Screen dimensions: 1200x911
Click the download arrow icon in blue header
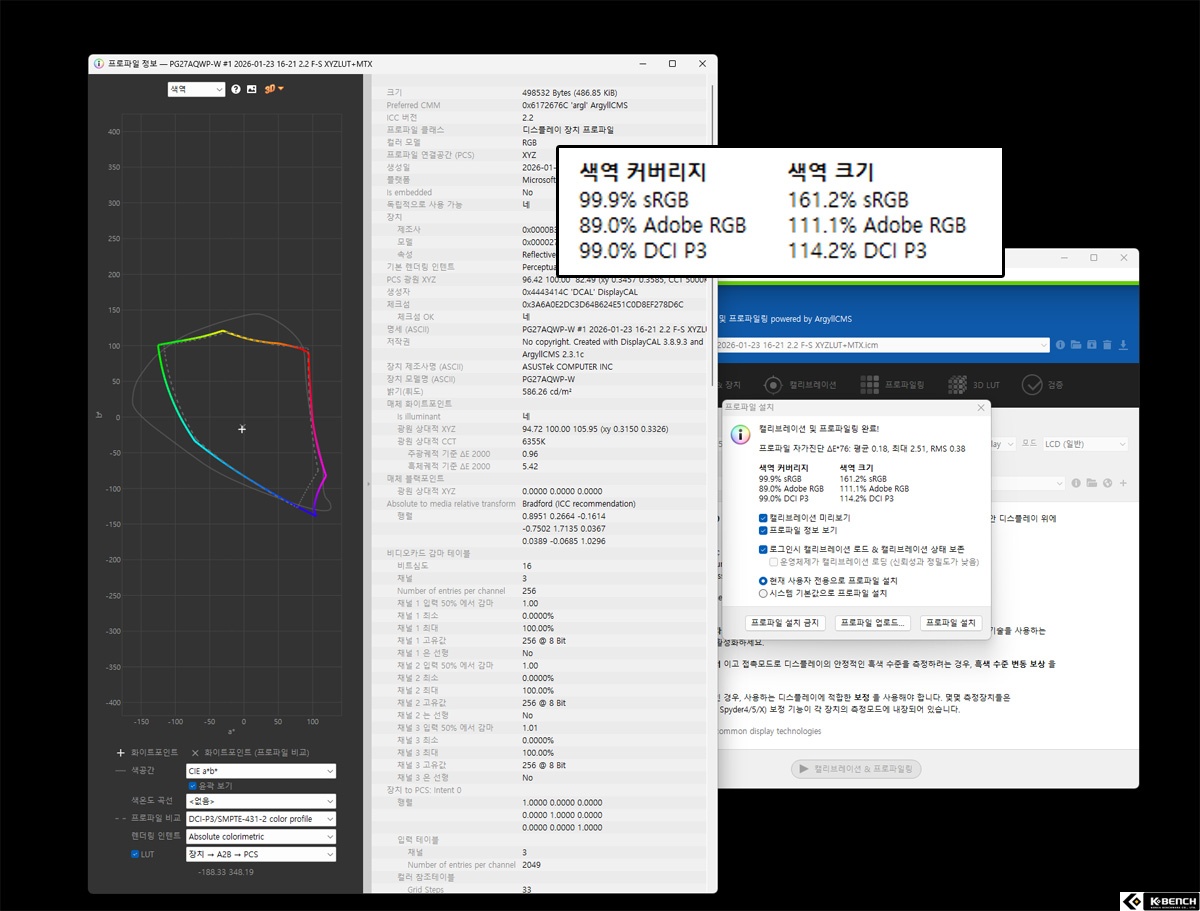[1123, 345]
